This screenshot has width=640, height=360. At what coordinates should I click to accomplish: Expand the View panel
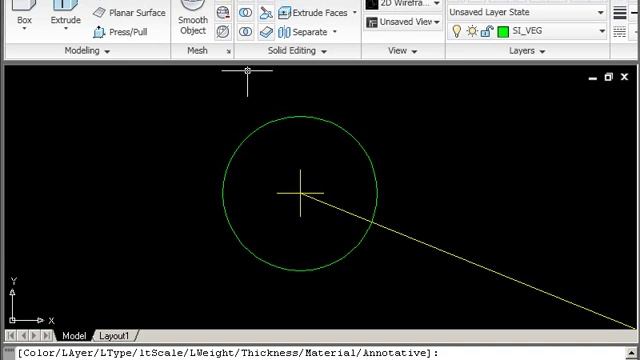[402, 51]
